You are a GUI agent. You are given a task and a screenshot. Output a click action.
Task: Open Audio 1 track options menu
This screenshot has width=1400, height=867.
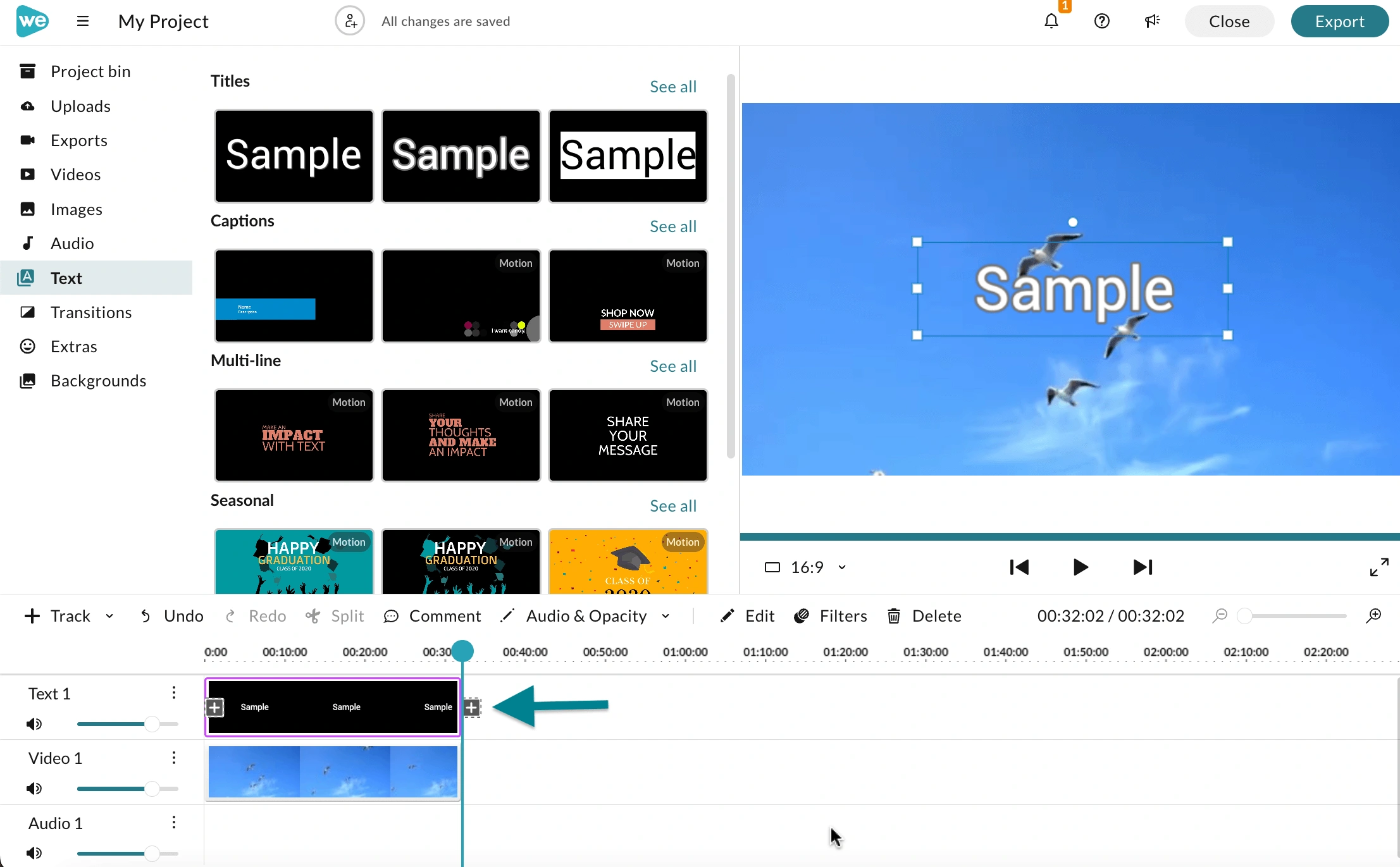pyautogui.click(x=173, y=822)
